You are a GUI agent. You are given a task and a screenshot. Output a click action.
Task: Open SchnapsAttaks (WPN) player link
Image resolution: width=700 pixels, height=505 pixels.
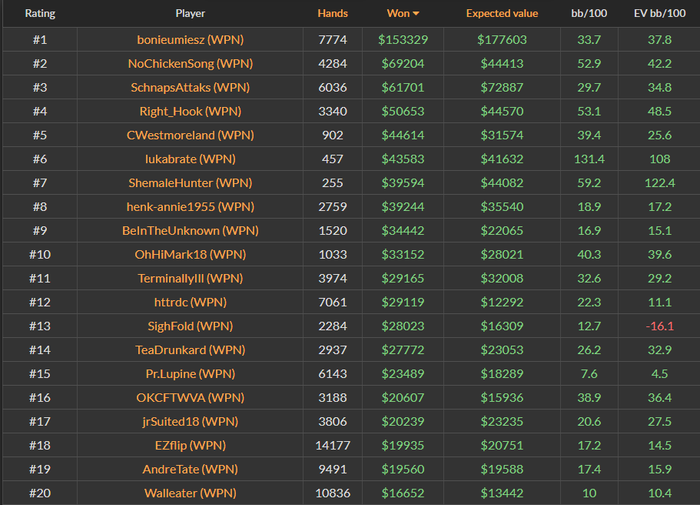coord(190,88)
